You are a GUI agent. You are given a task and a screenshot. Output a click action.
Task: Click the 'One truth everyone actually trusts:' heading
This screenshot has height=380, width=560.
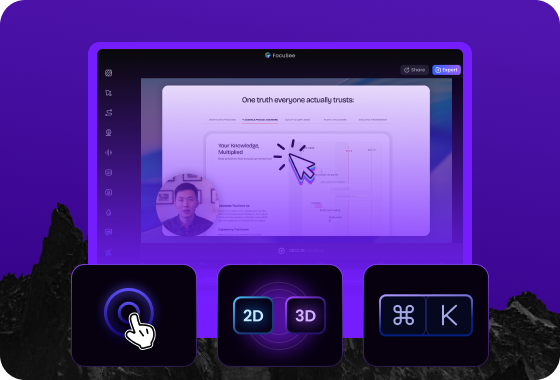coord(298,100)
